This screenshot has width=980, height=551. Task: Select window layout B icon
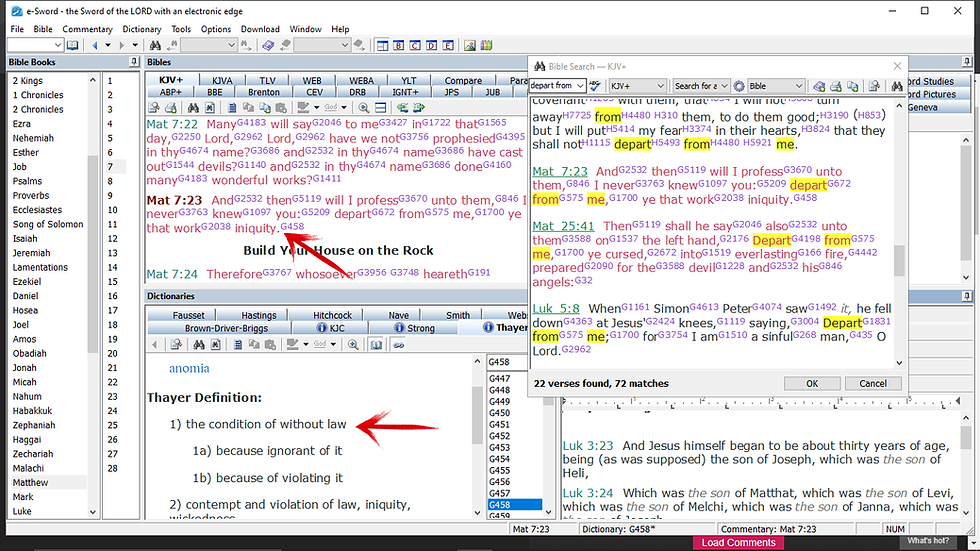point(398,45)
